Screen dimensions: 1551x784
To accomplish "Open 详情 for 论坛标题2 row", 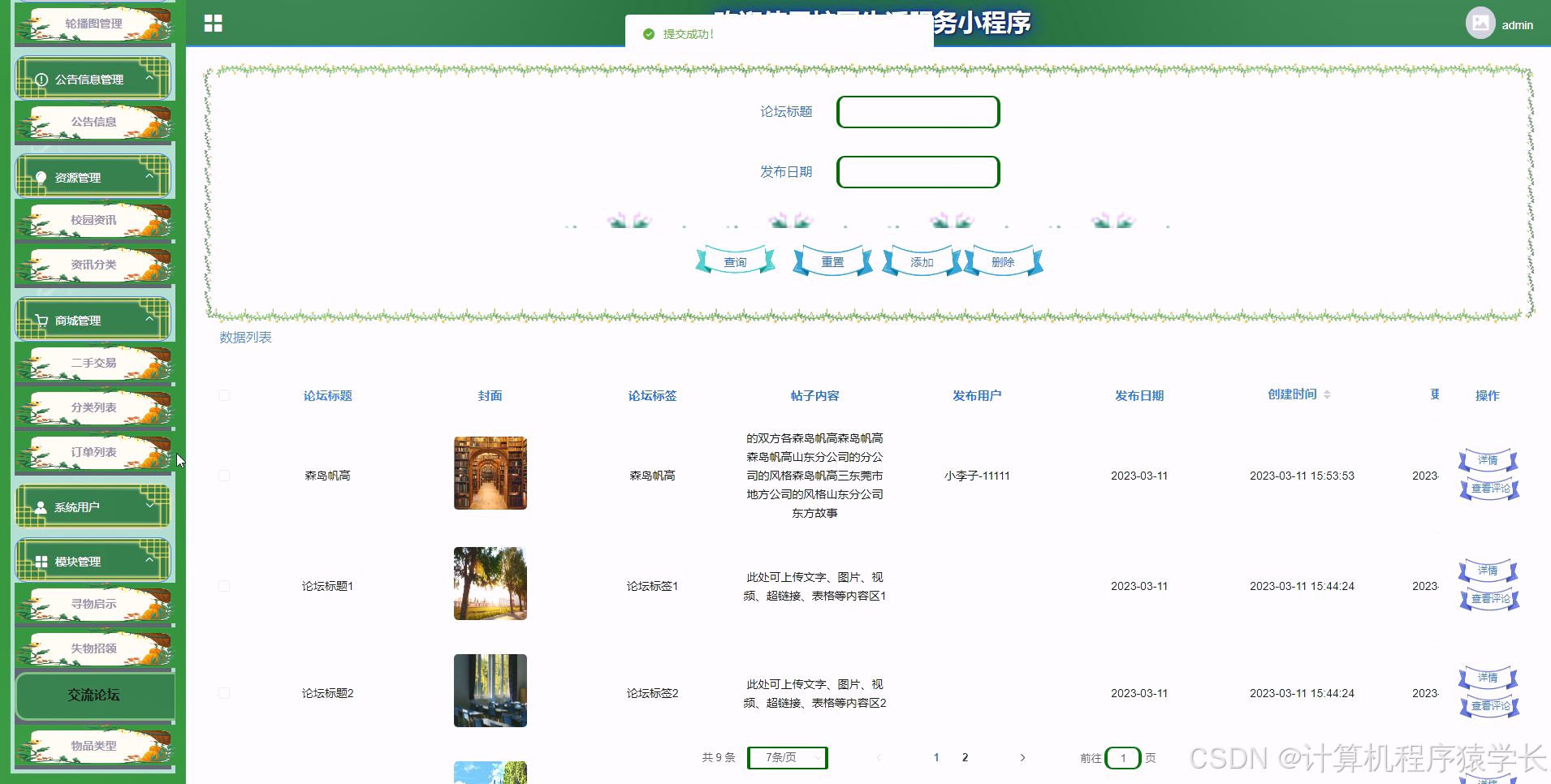I will tap(1488, 678).
